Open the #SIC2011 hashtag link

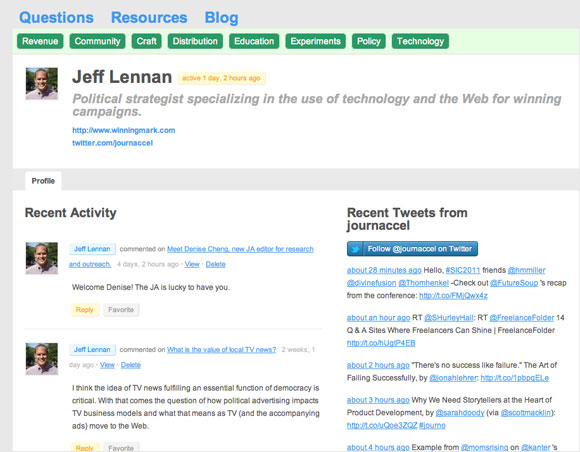point(463,270)
